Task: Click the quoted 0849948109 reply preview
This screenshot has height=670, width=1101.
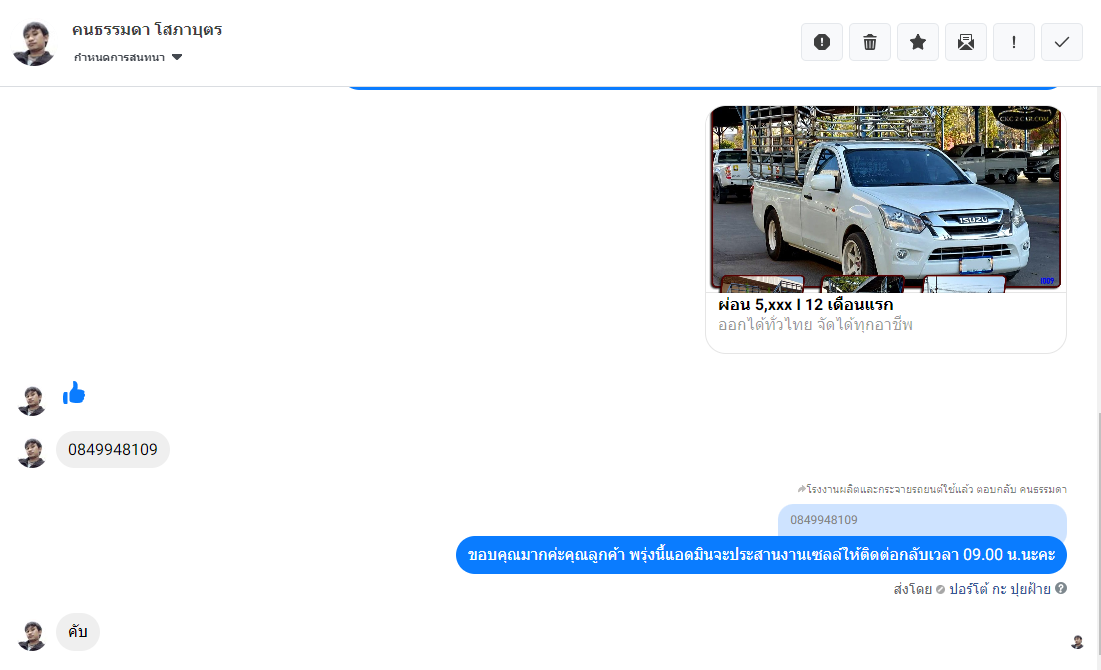Action: (922, 520)
